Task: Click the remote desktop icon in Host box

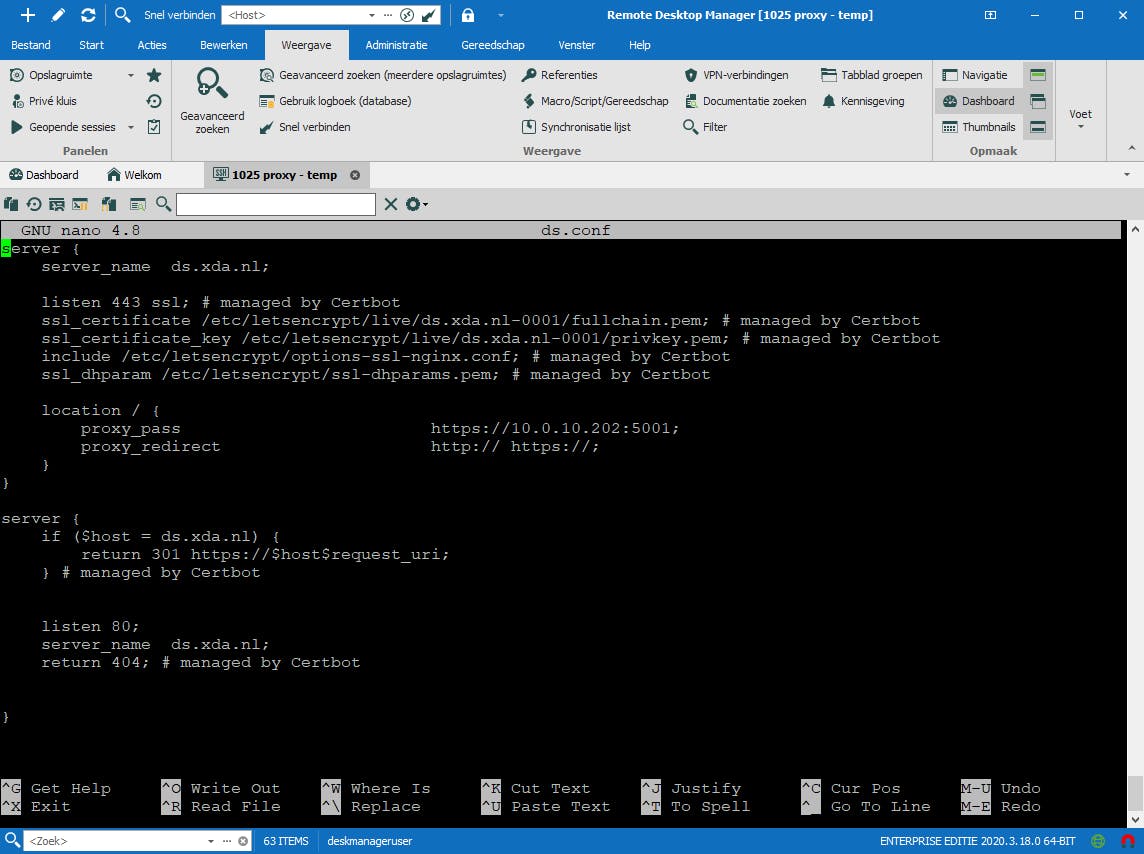Action: point(408,15)
